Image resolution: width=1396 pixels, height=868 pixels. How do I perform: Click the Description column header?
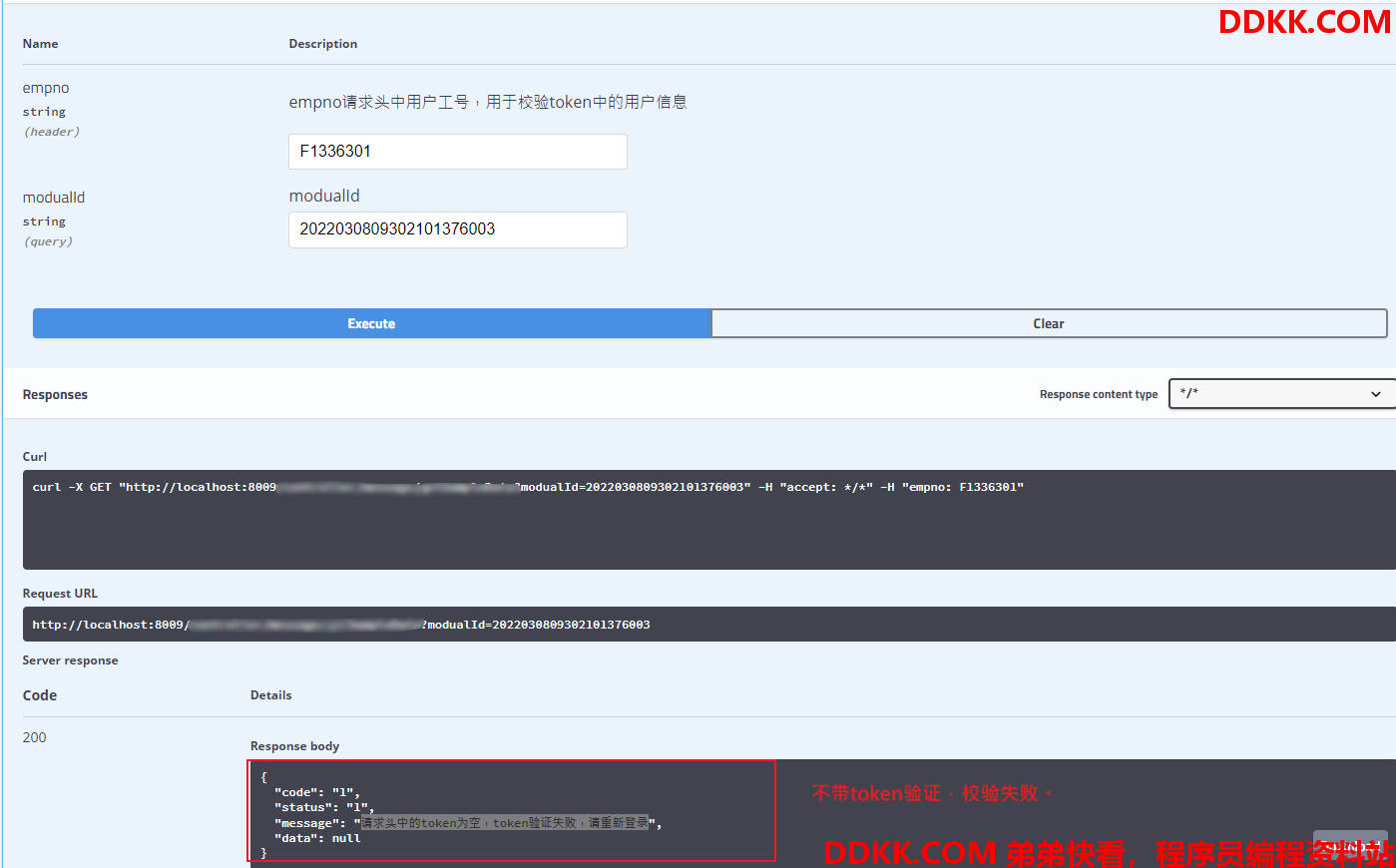[x=322, y=44]
